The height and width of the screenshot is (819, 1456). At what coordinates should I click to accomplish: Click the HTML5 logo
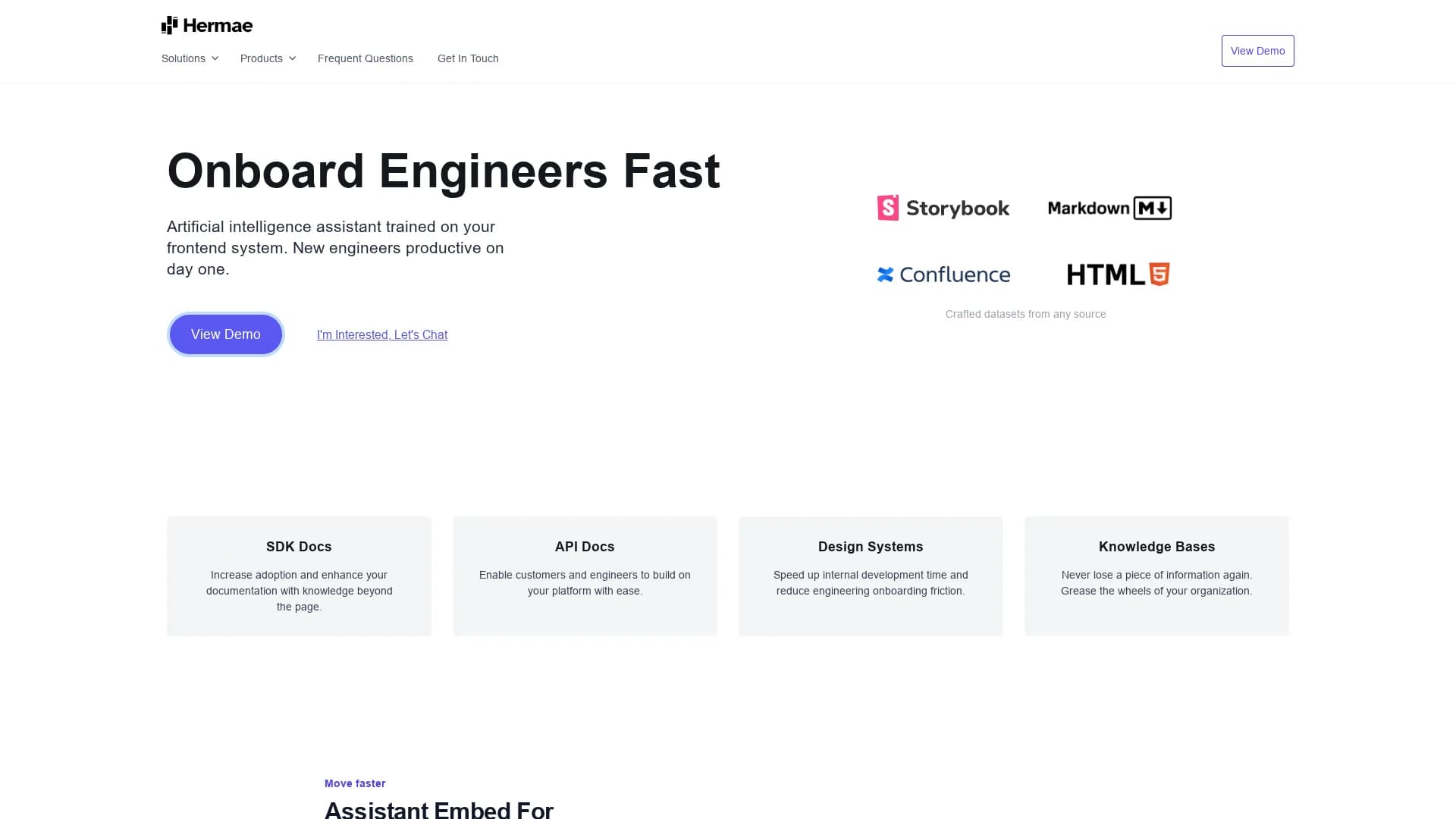pos(1119,275)
